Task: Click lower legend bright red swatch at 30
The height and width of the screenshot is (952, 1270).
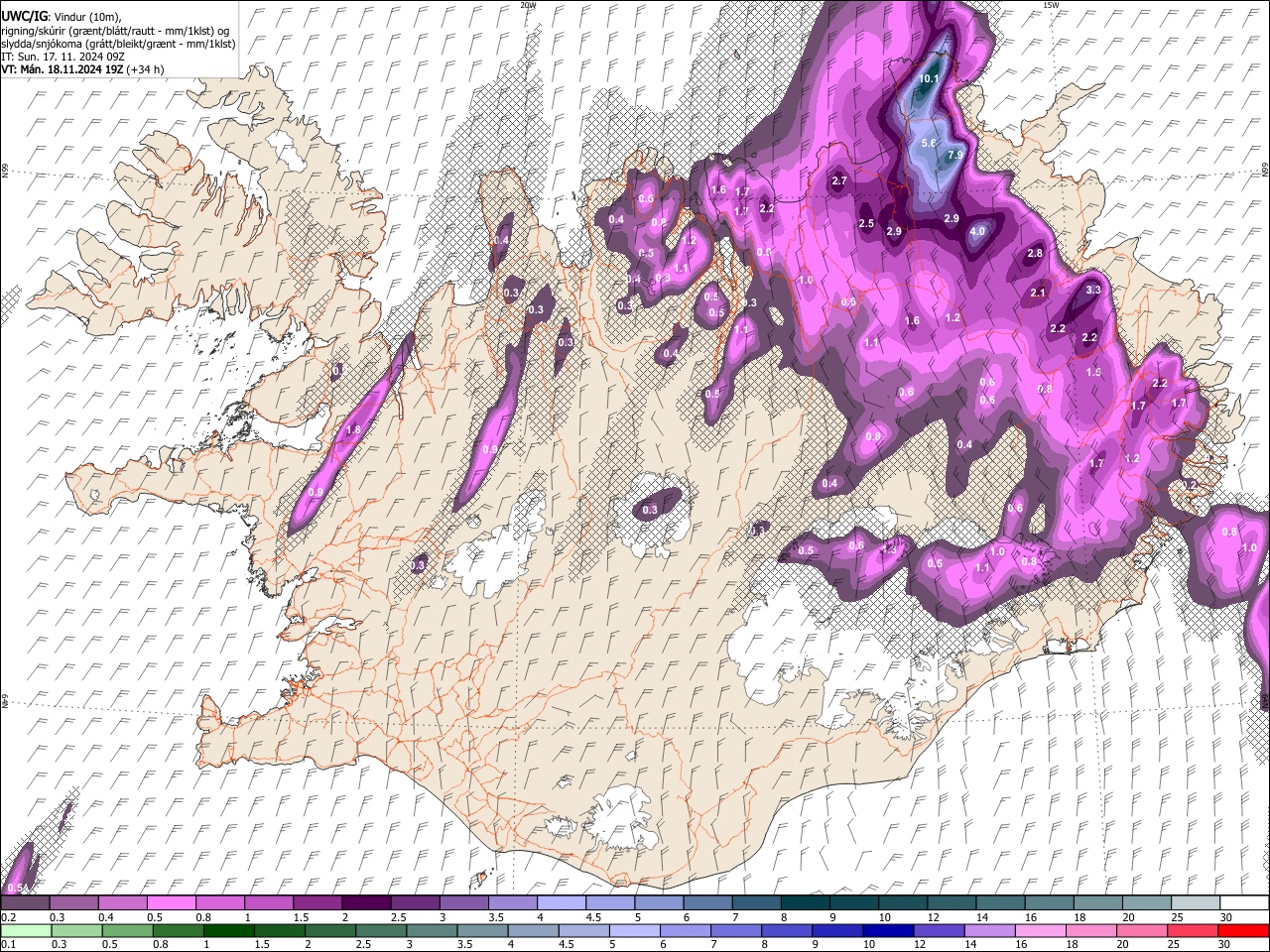Action: 1242,930
